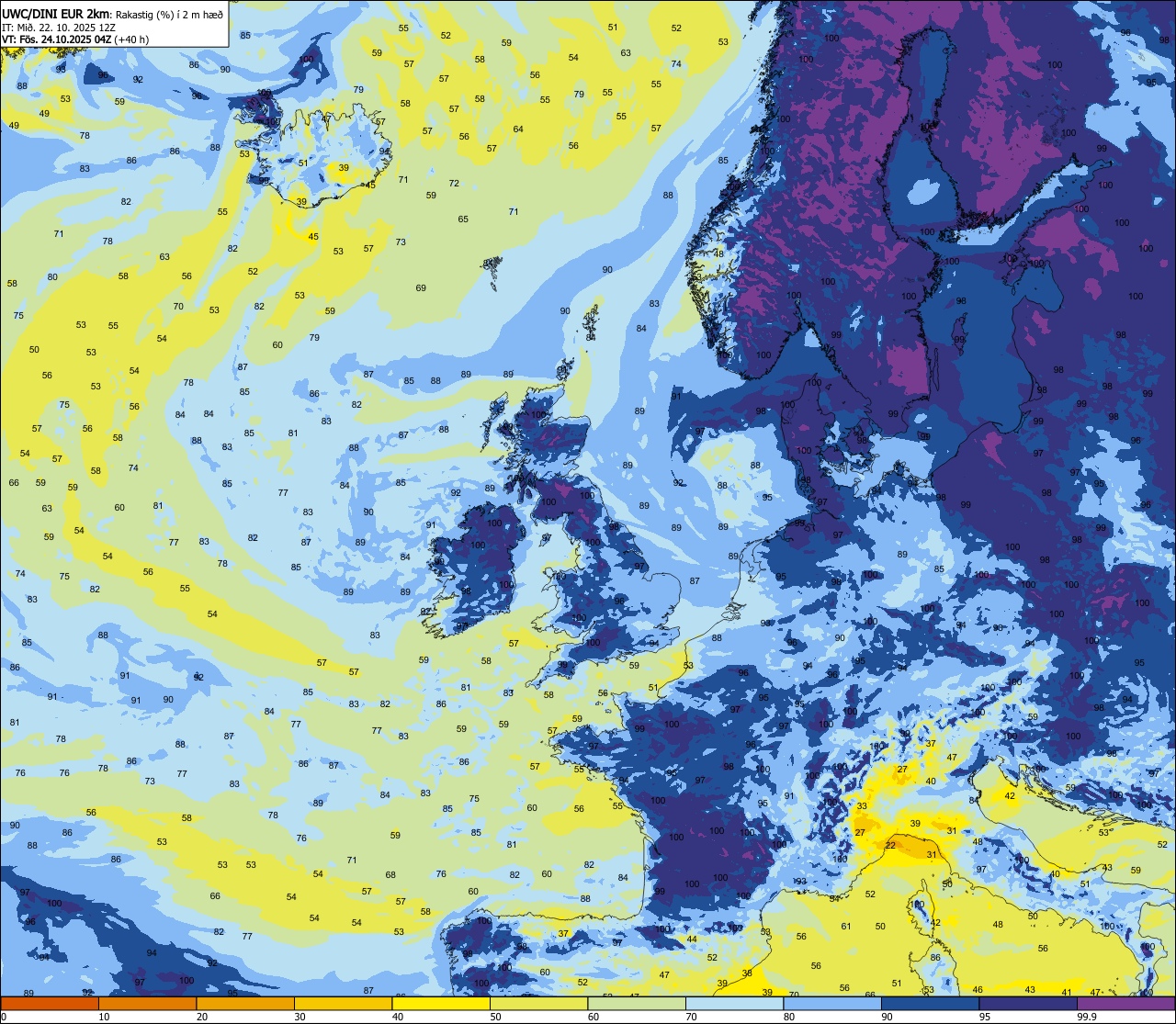Screen dimensions: 1176x1024
Task: Click the '44' humidity value on the map
Action: [692, 939]
